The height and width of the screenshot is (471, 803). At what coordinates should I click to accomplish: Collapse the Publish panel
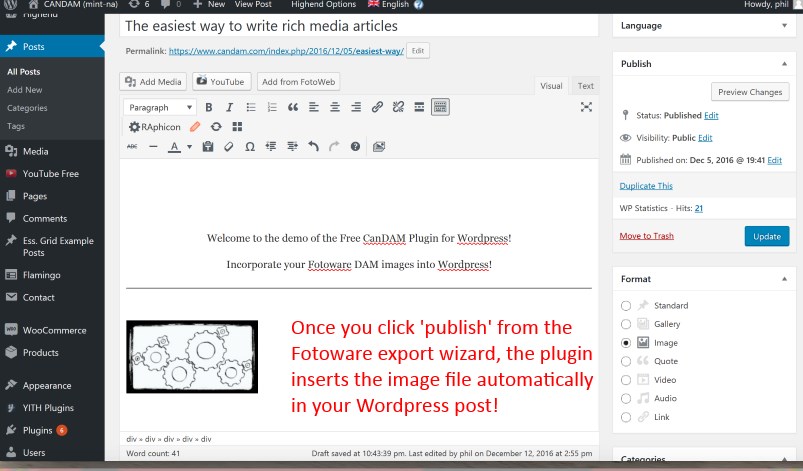[x=784, y=63]
